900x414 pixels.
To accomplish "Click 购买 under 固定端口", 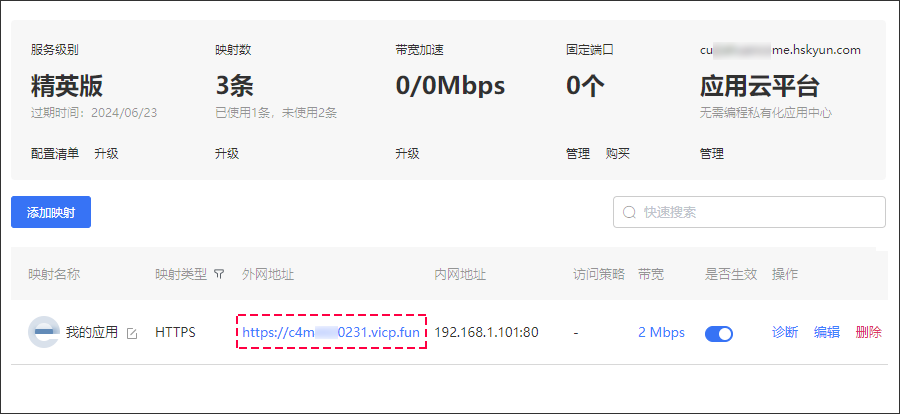I will 618,153.
